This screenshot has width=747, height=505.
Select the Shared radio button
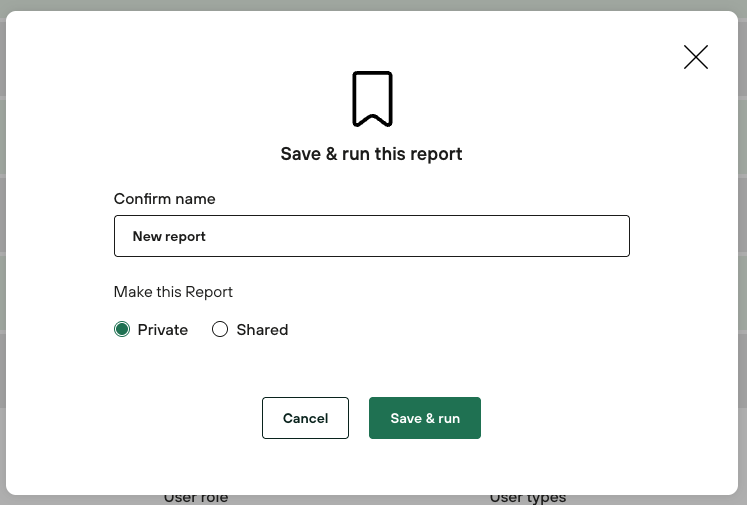[220, 330]
